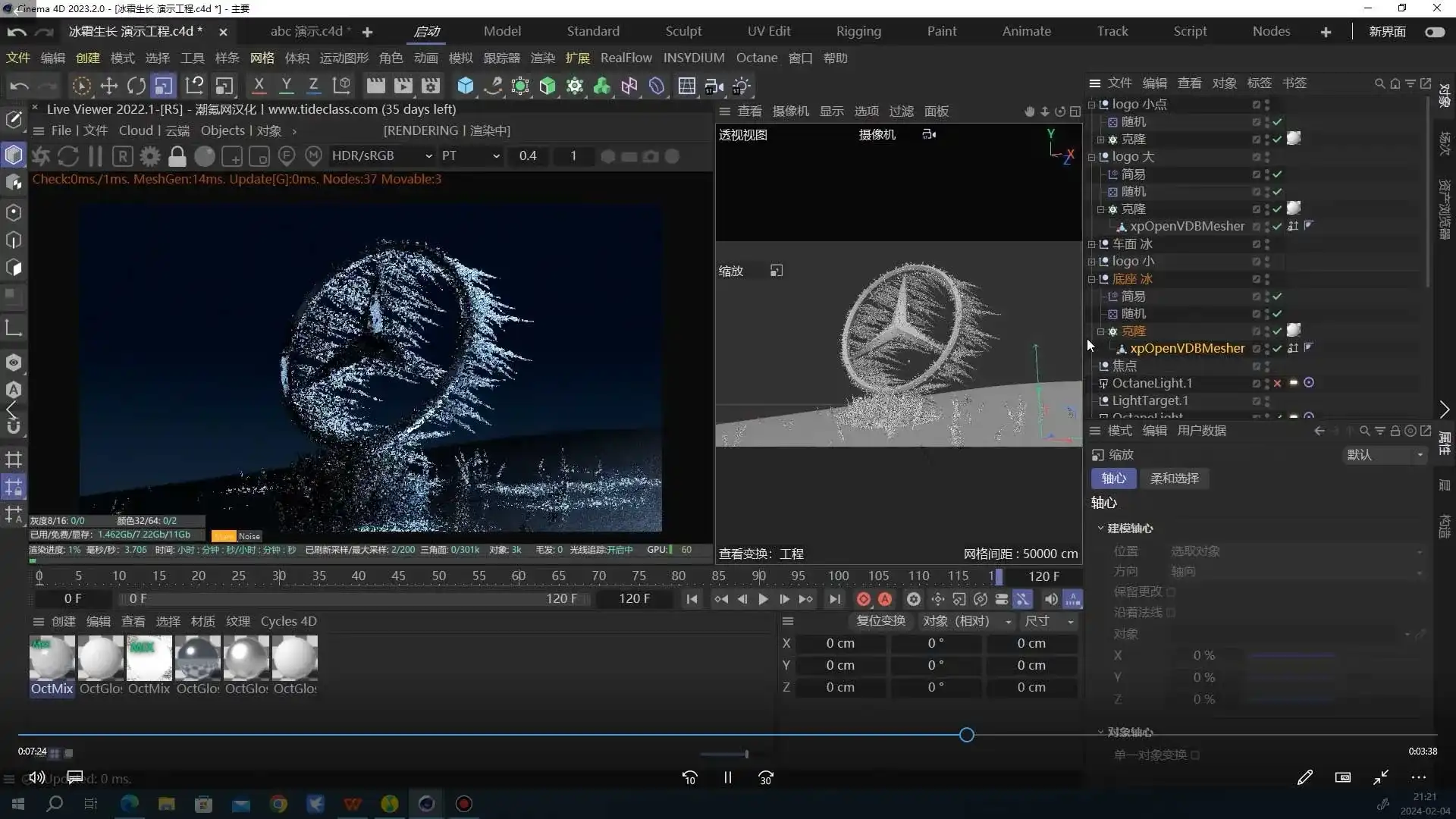Click the 复位变换 button
Screen dimensions: 1456x819
(880, 621)
